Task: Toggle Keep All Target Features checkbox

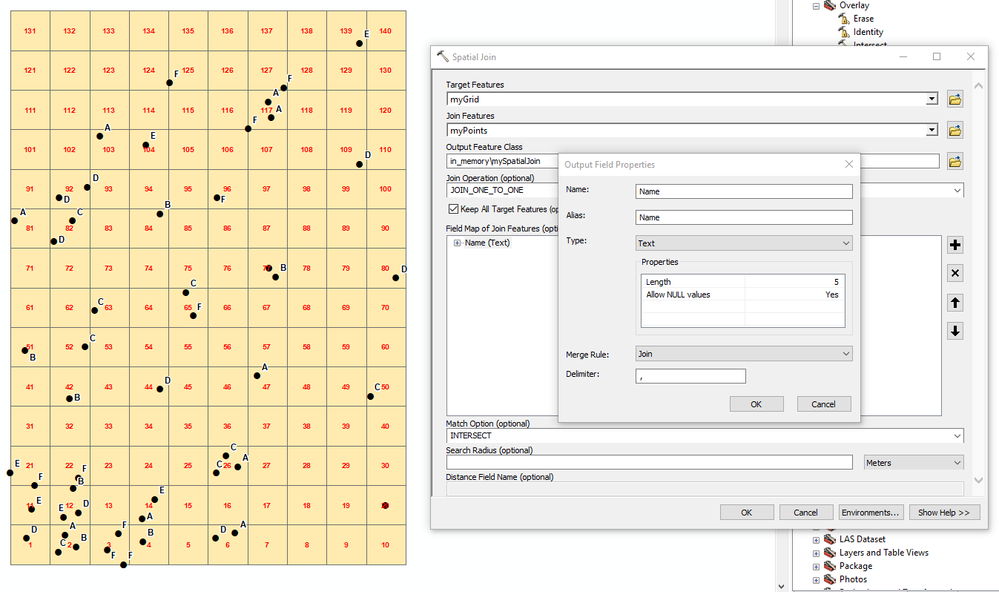Action: [454, 209]
